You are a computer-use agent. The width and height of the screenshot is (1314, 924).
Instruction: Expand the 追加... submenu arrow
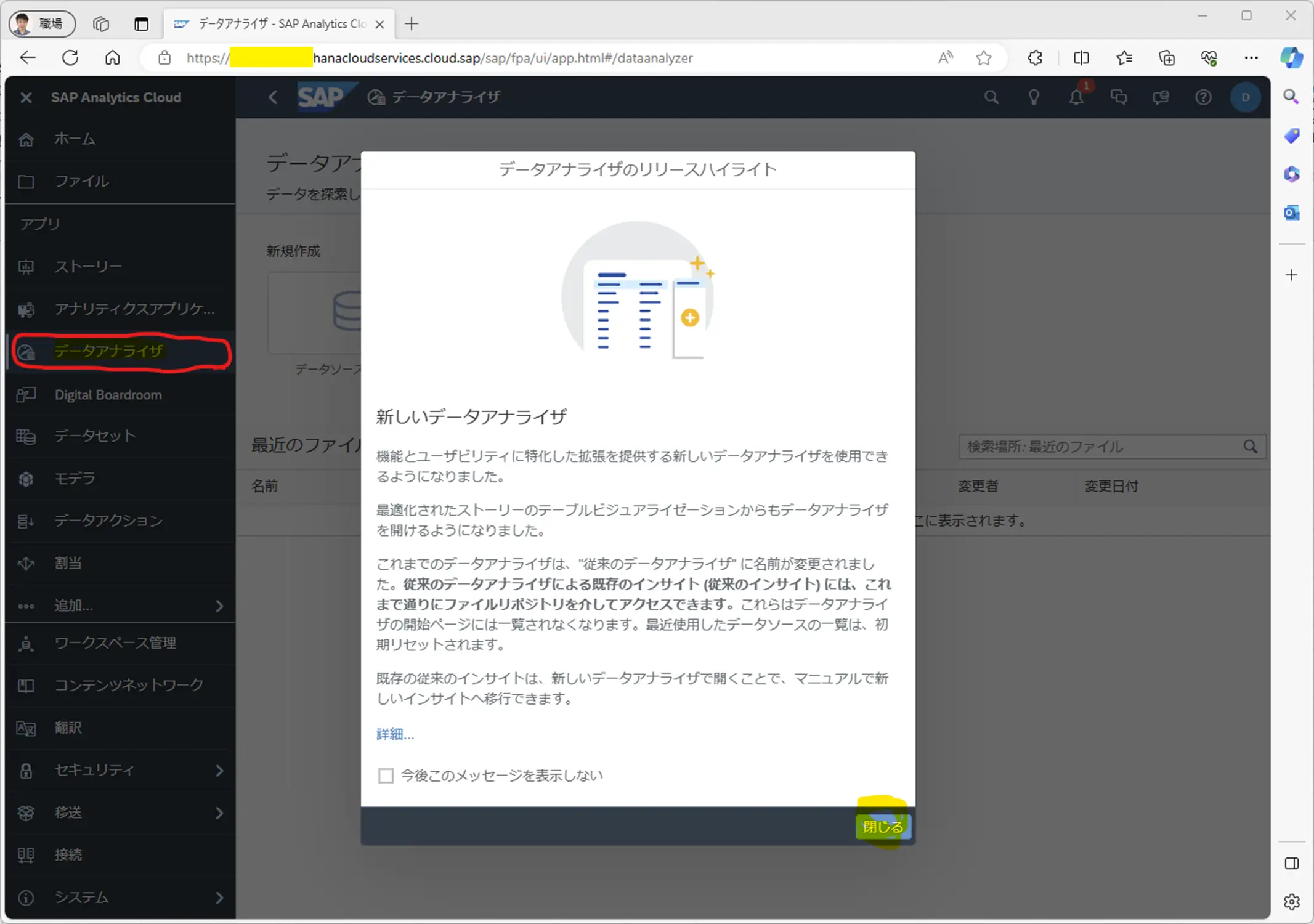click(219, 606)
